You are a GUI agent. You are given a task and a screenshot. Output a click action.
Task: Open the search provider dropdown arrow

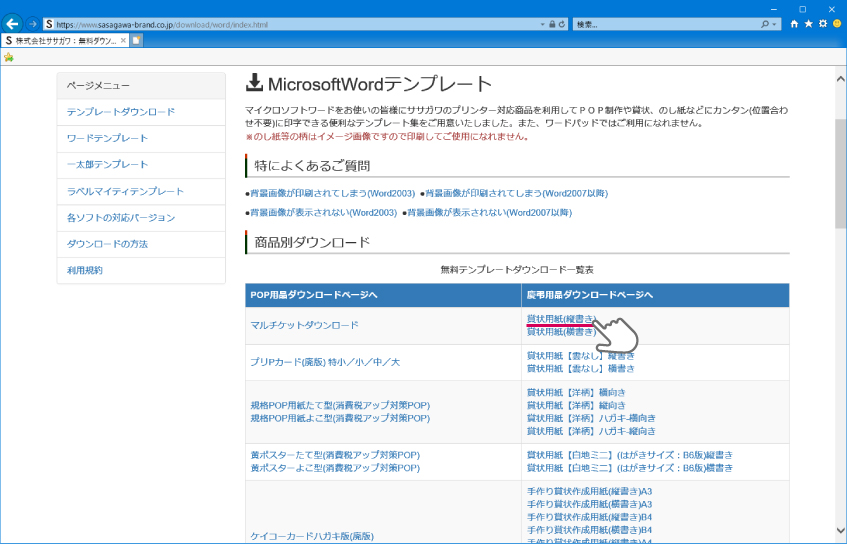pos(774,24)
